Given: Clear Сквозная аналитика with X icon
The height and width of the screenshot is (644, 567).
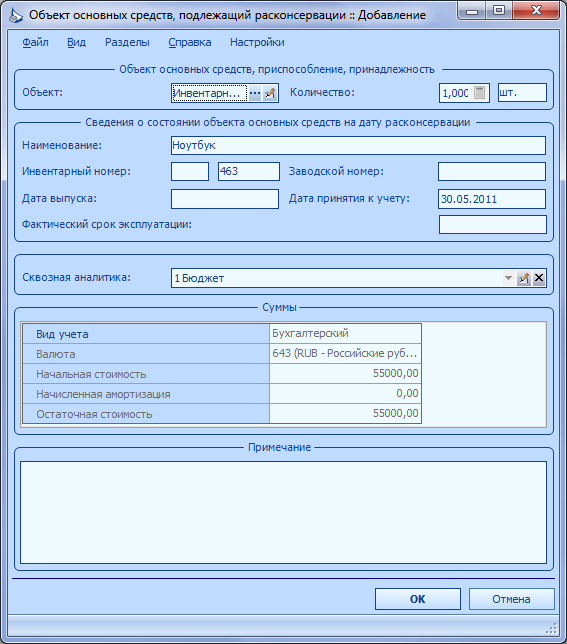Looking at the screenshot, I should (539, 278).
